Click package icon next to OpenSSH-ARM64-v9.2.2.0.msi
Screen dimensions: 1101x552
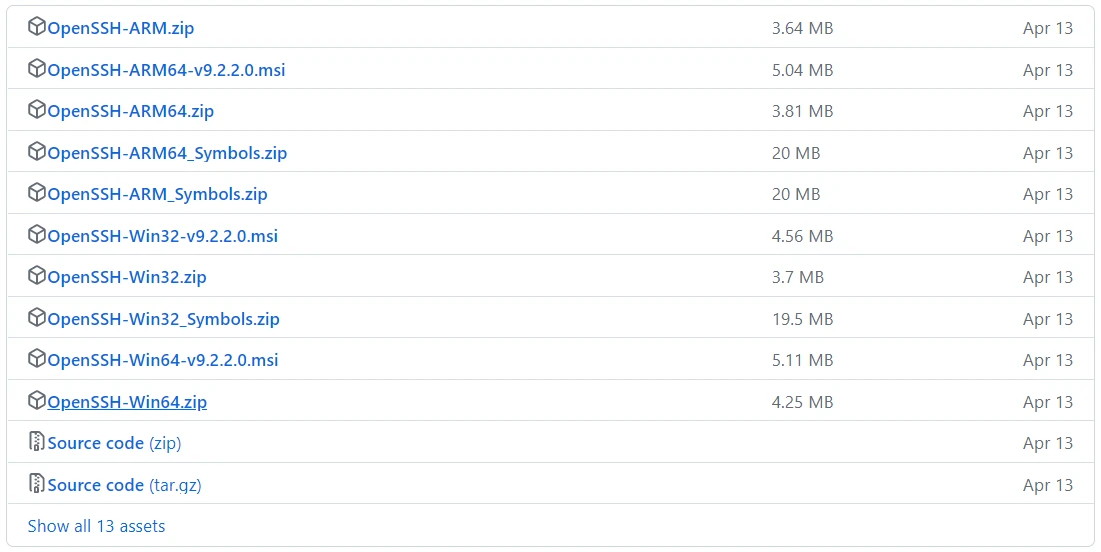coord(37,70)
